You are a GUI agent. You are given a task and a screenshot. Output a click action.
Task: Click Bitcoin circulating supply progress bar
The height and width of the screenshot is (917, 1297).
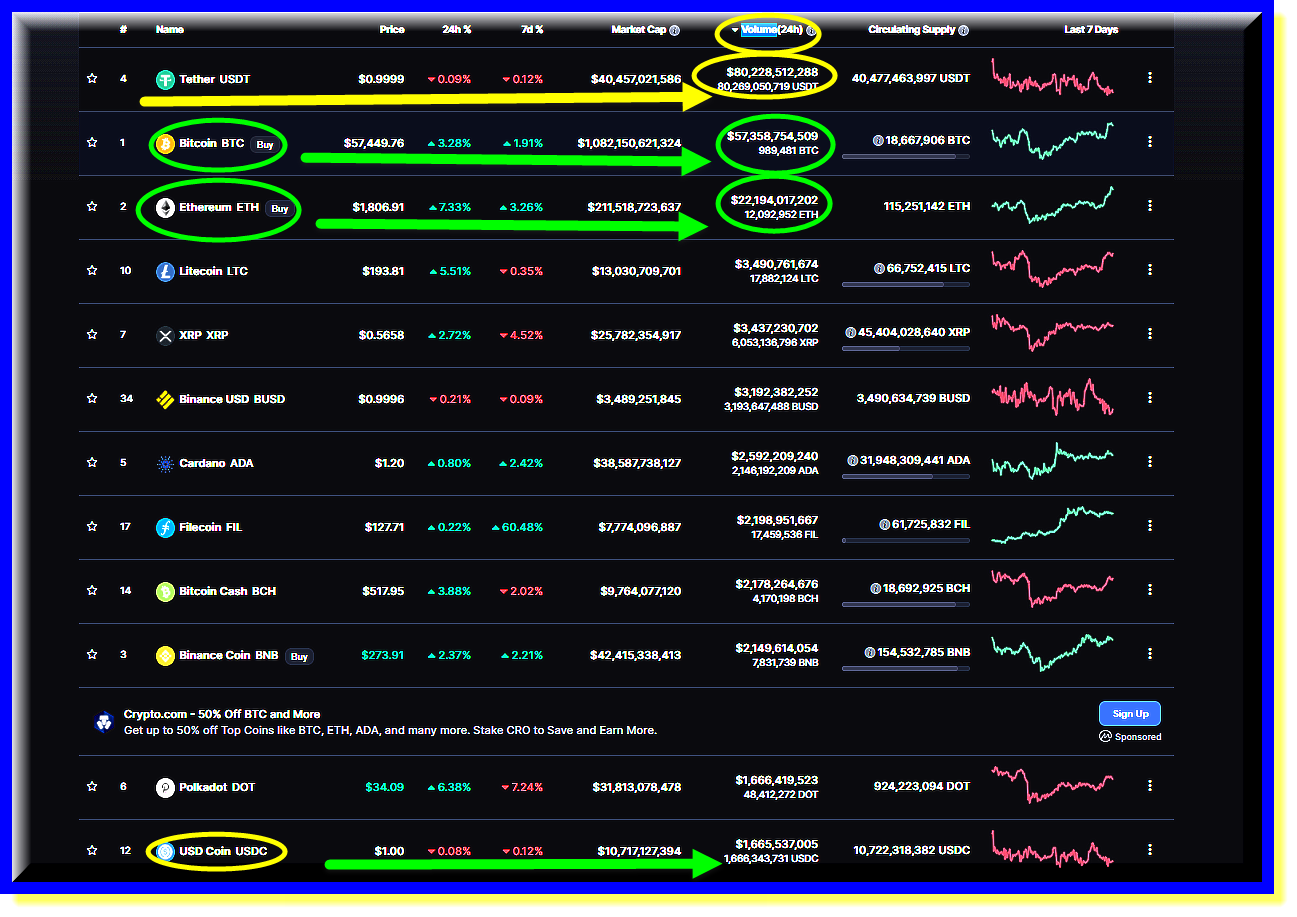tap(906, 157)
